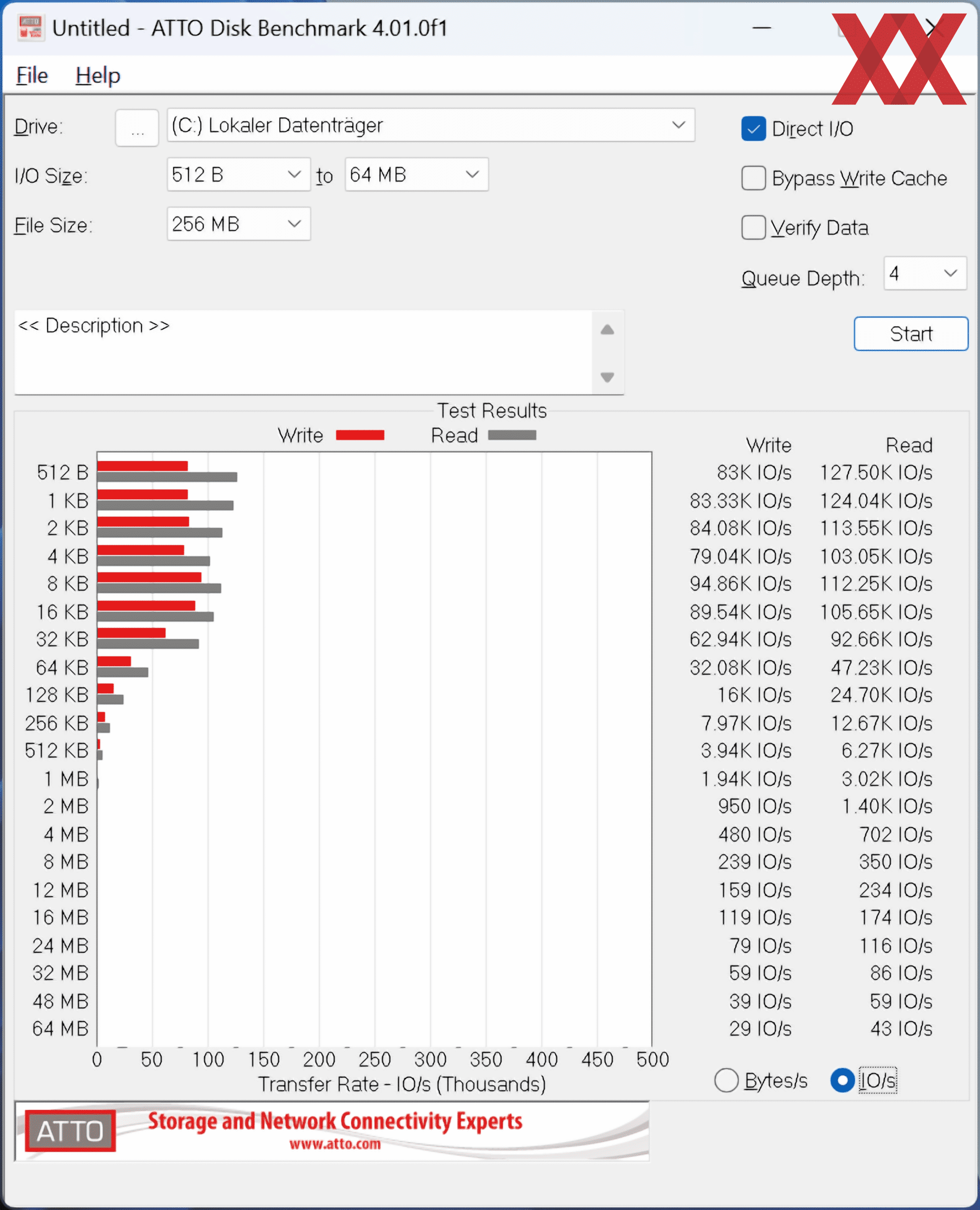Click the red Write legend swatch
The width and height of the screenshot is (980, 1210).
[x=360, y=435]
